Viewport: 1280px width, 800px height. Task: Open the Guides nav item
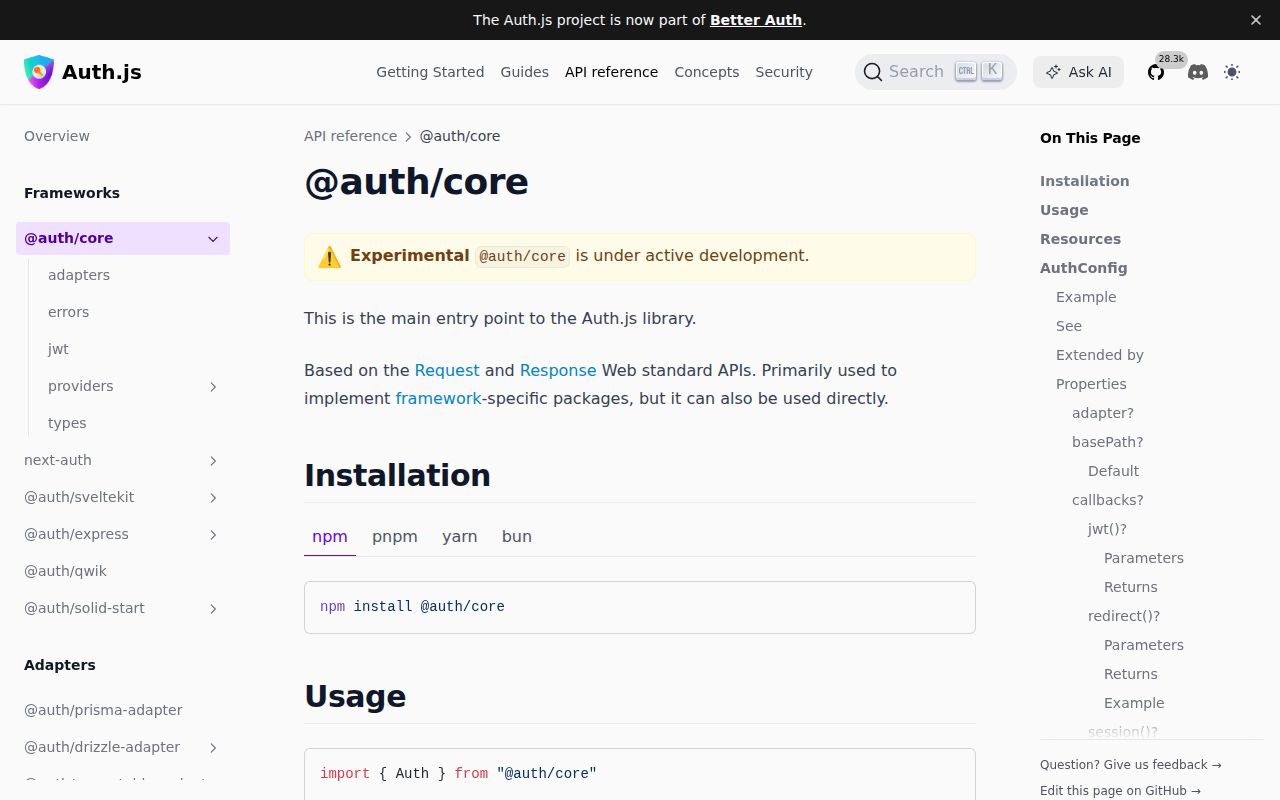coord(524,72)
